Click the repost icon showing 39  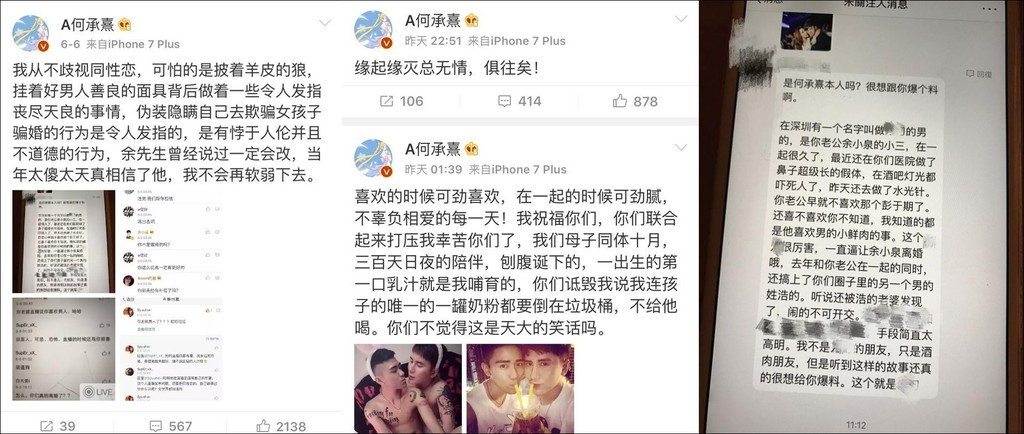coord(47,426)
